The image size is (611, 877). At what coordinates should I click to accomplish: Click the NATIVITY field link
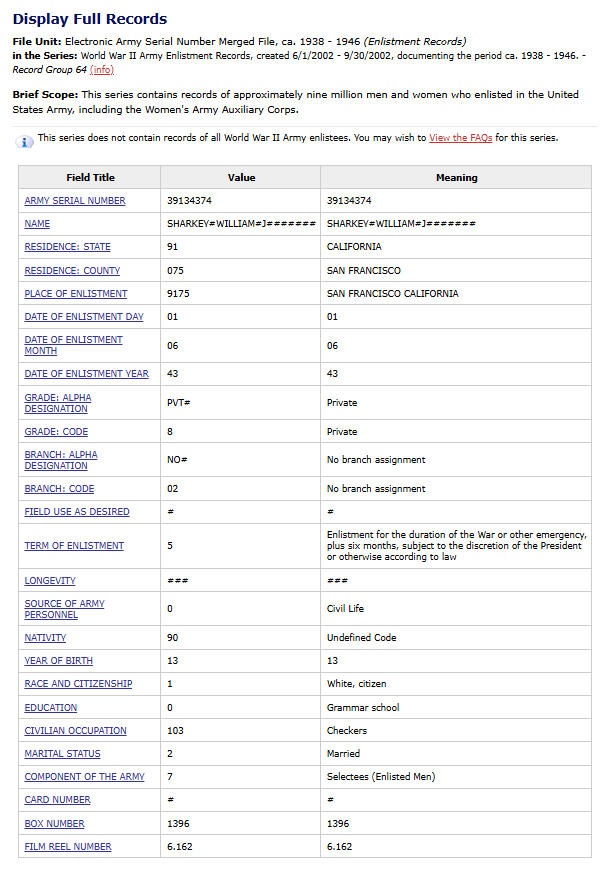[45, 637]
